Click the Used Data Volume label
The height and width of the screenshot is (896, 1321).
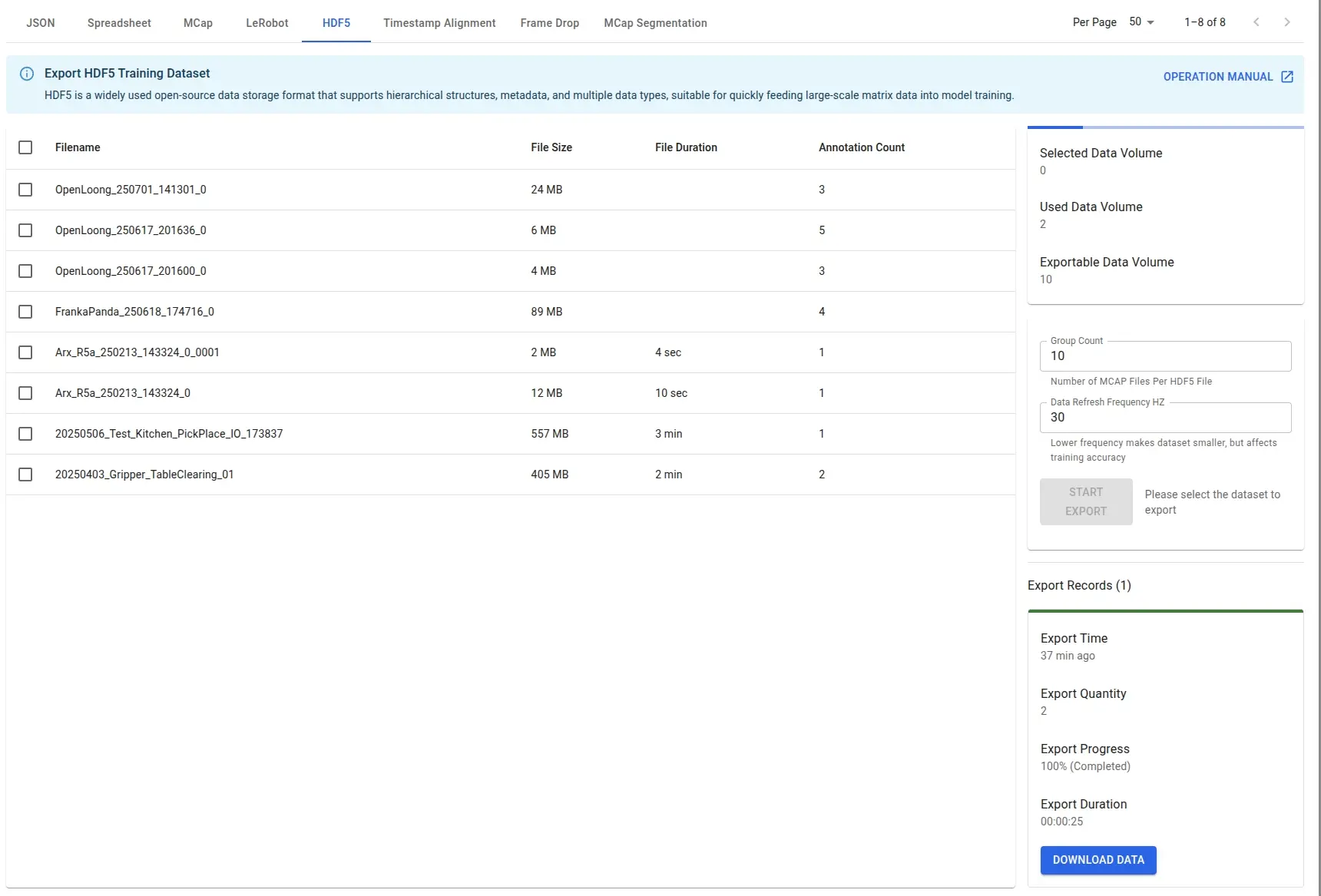[1091, 207]
